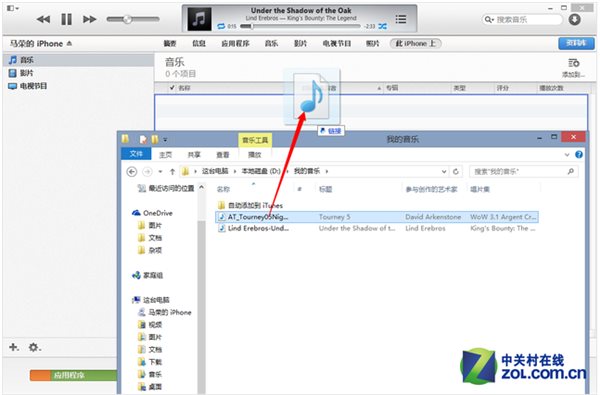This screenshot has height=395, width=600.
Task: Sort by 专辑 column header in iTunes
Action: [x=392, y=88]
